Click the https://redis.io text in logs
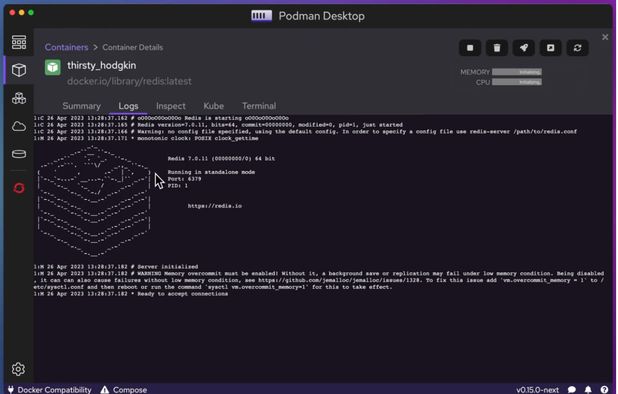The width and height of the screenshot is (618, 394). point(215,206)
